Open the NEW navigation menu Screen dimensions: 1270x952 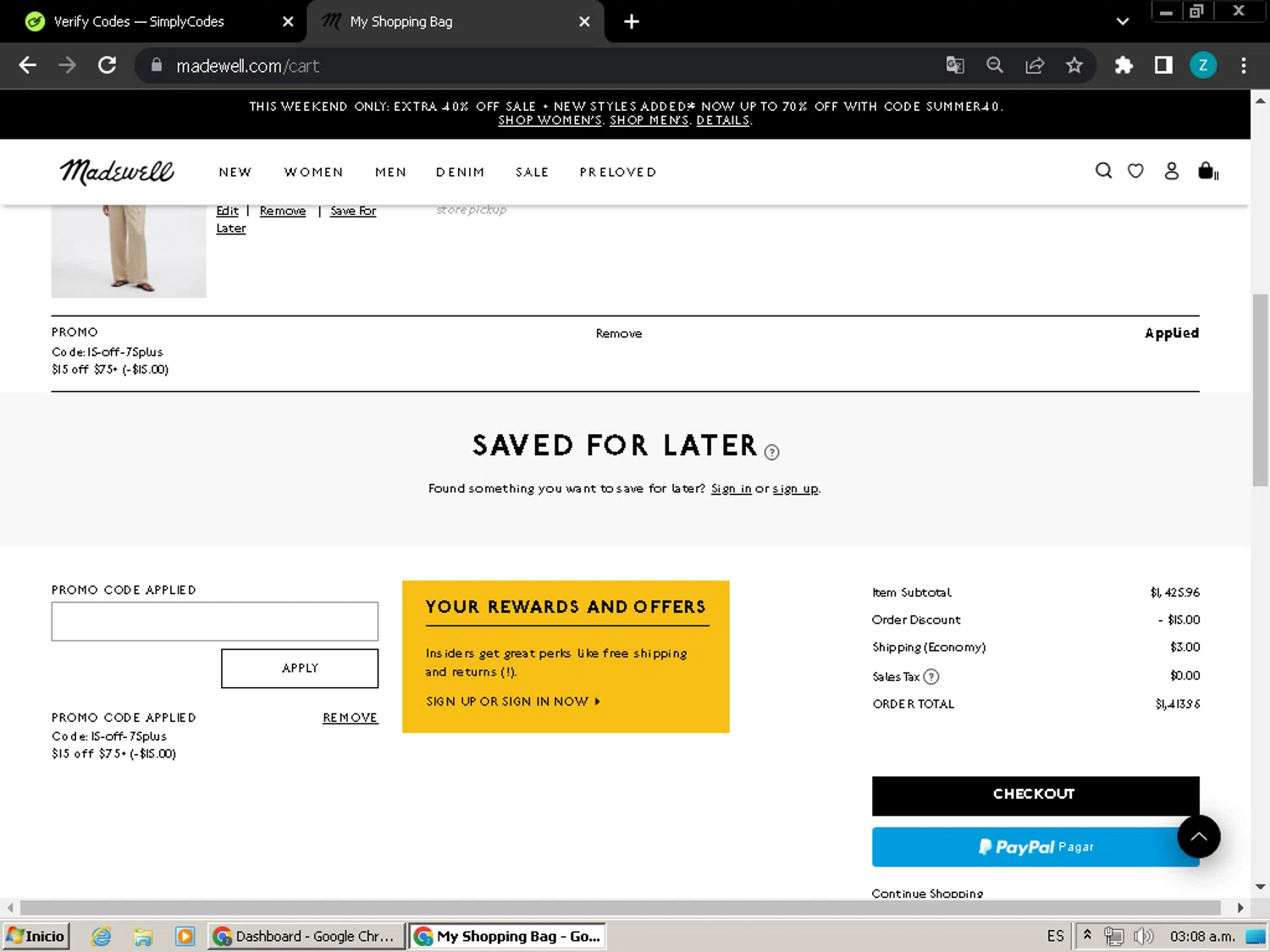tap(235, 172)
